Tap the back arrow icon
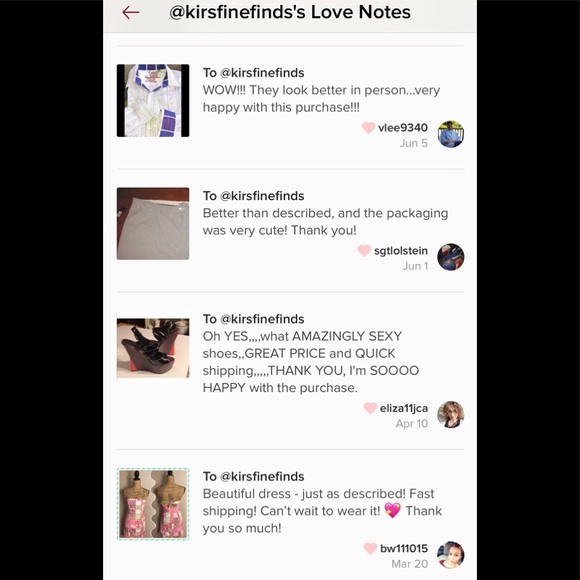Viewport: 580px width, 580px height. [131, 12]
